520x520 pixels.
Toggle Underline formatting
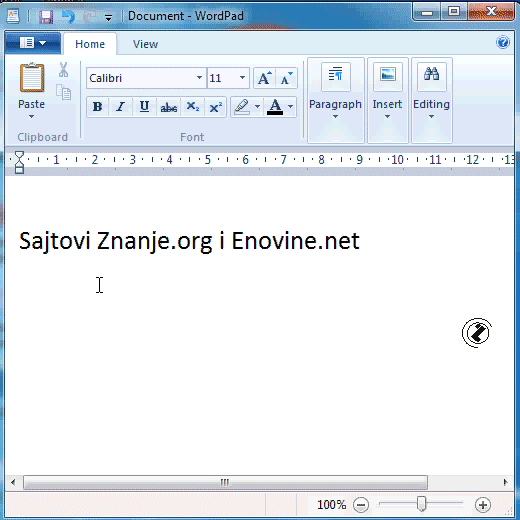click(x=144, y=107)
